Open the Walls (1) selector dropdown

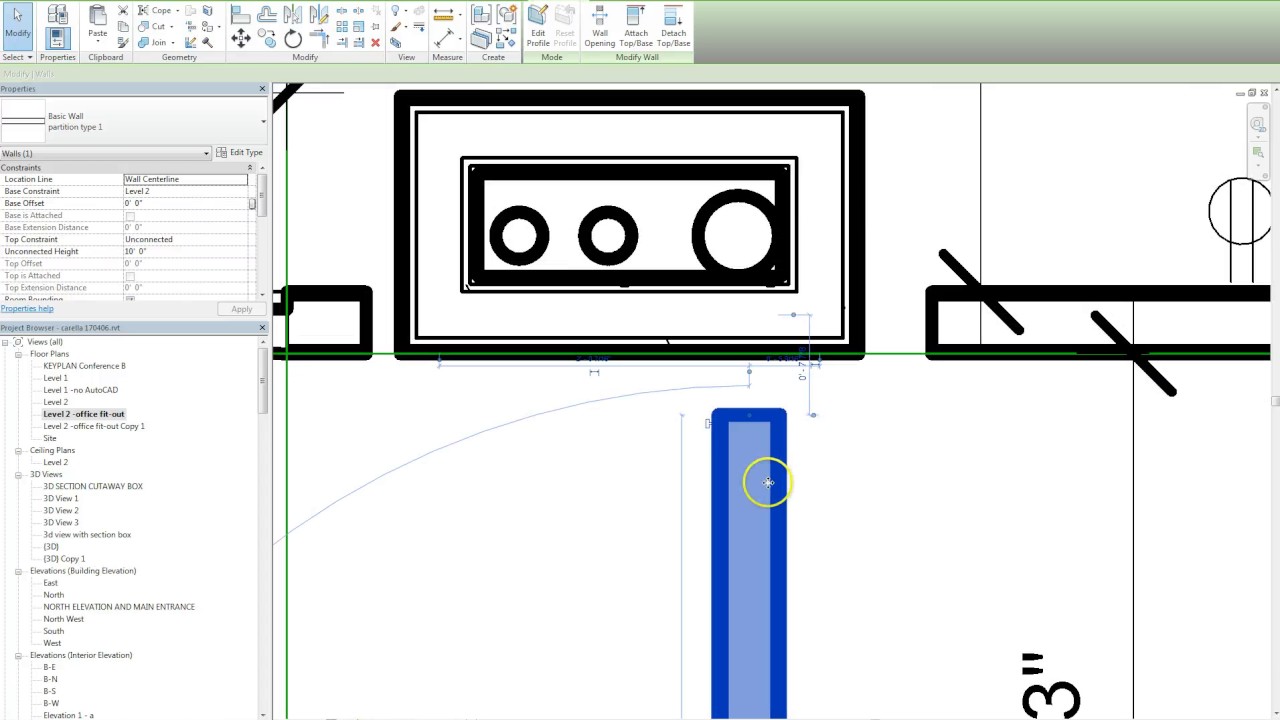(205, 153)
